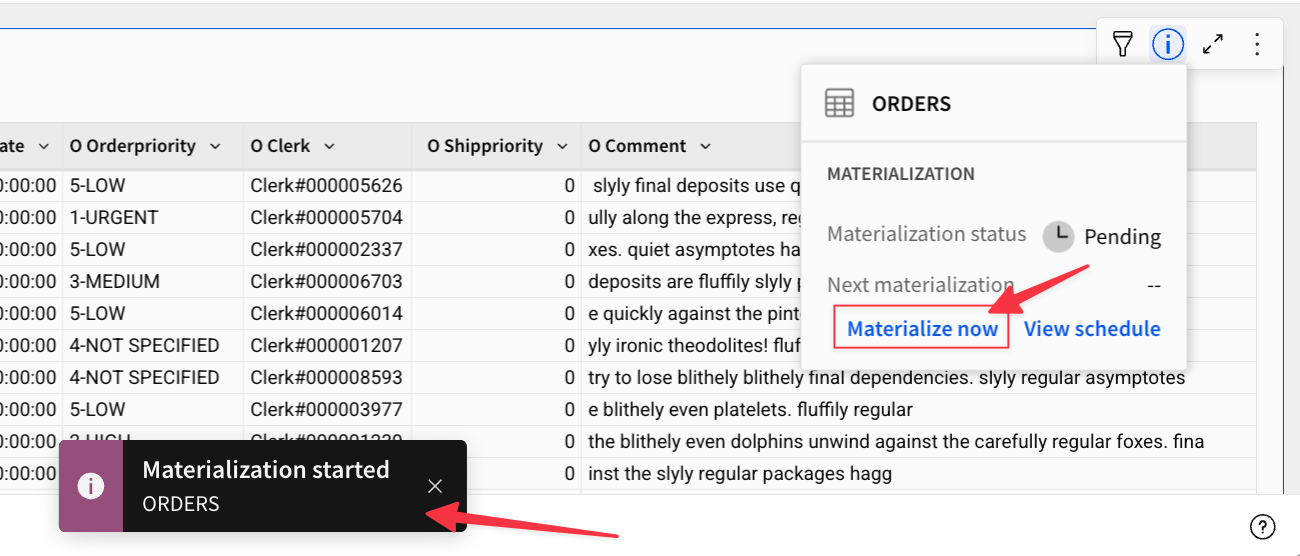Click the info icon on the toast
This screenshot has width=1300, height=556.
pyautogui.click(x=91, y=486)
